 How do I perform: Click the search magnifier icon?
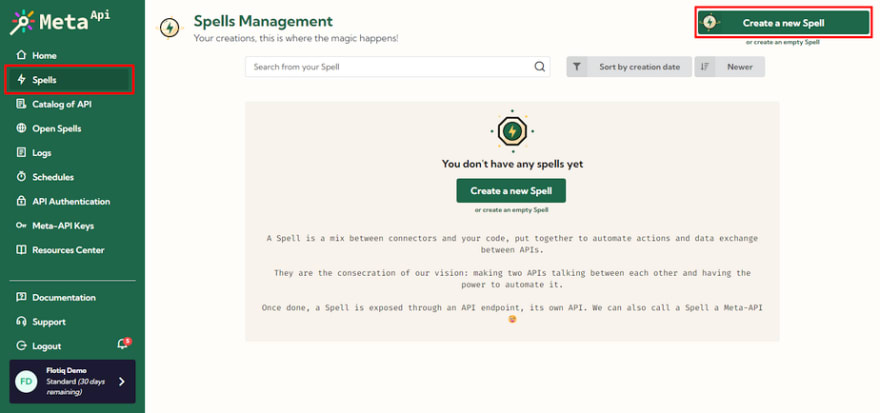(539, 67)
